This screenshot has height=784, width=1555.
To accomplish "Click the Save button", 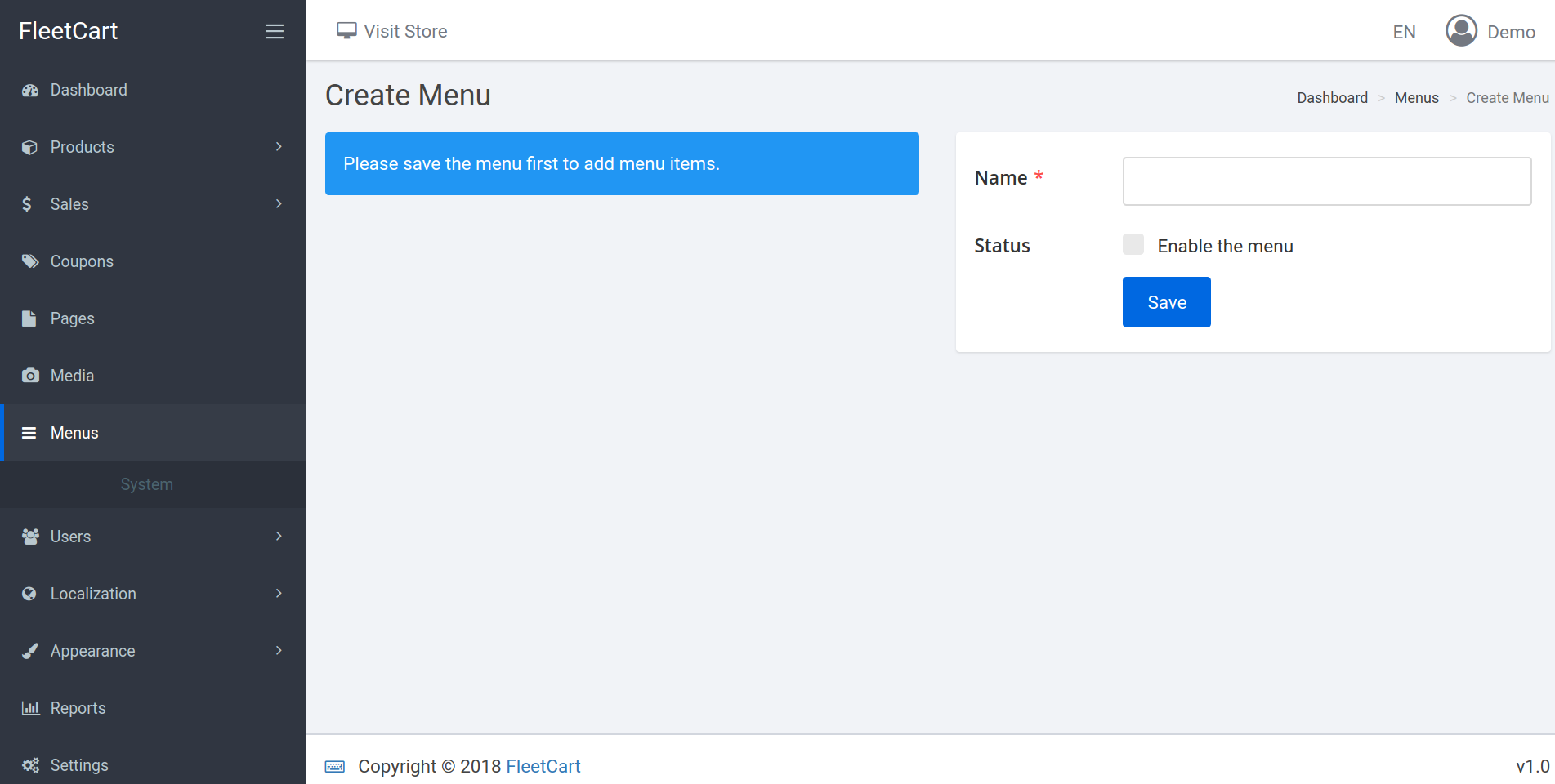I will coord(1166,302).
